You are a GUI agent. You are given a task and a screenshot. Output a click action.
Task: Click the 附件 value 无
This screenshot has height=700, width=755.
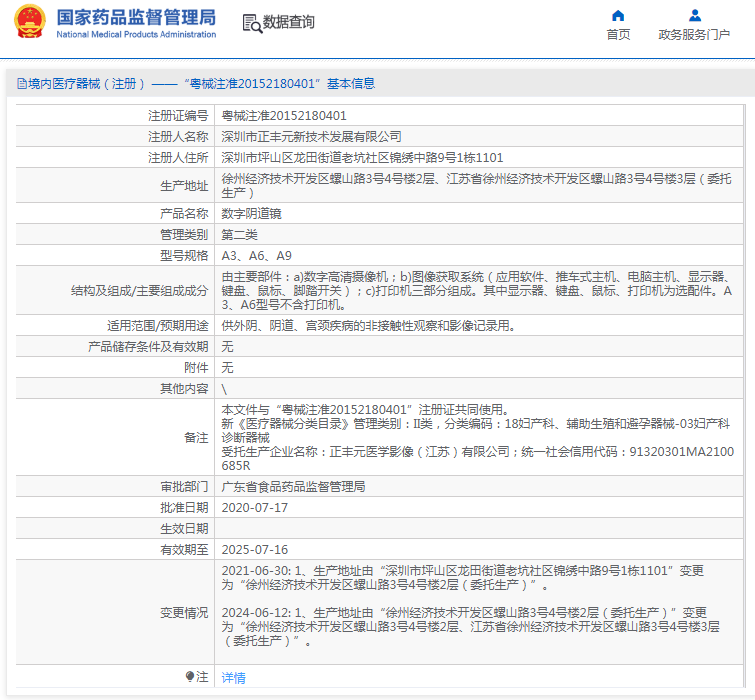click(227, 368)
